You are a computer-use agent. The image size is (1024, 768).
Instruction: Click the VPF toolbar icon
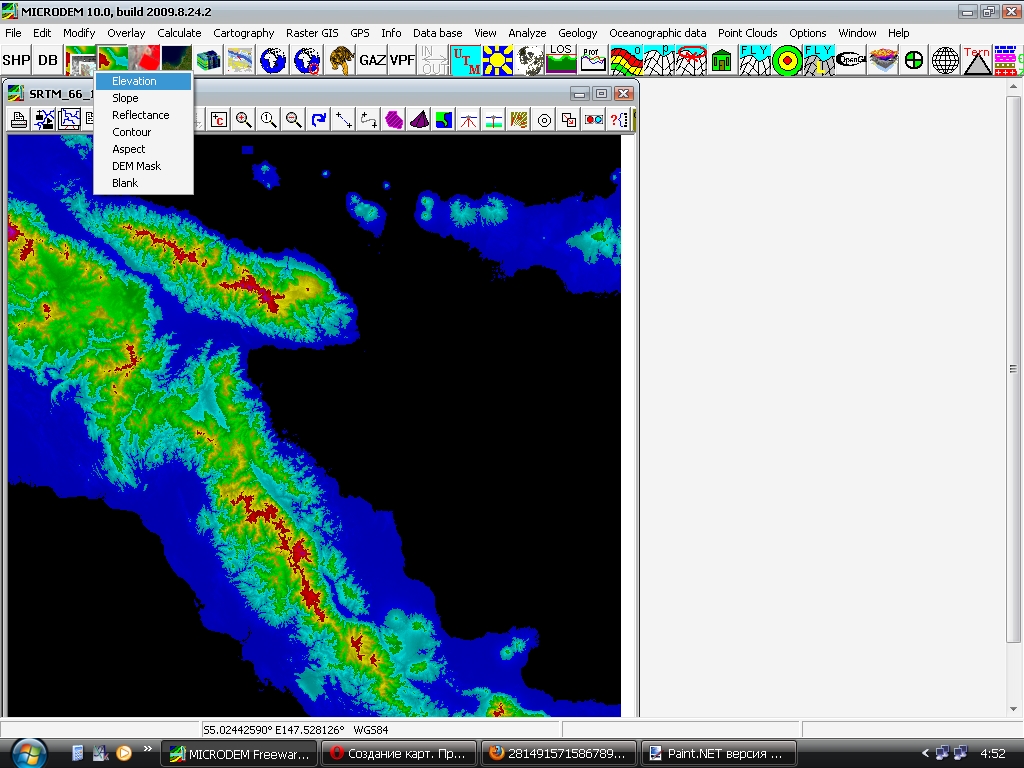[402, 60]
